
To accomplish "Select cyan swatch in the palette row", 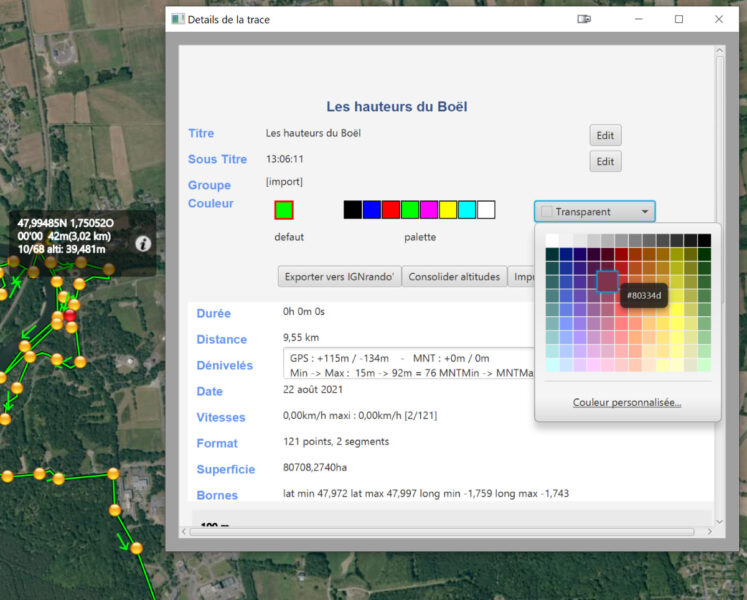I will [467, 210].
